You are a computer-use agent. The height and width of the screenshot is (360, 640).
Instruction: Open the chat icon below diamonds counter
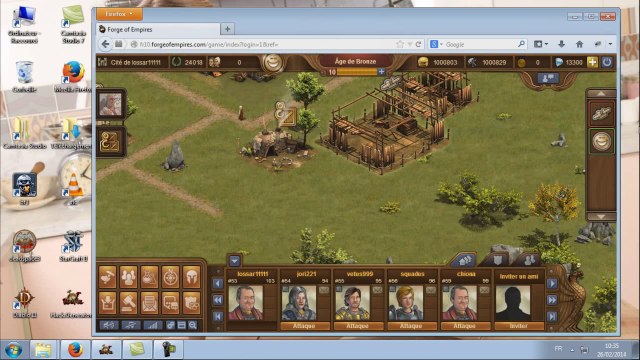click(548, 78)
